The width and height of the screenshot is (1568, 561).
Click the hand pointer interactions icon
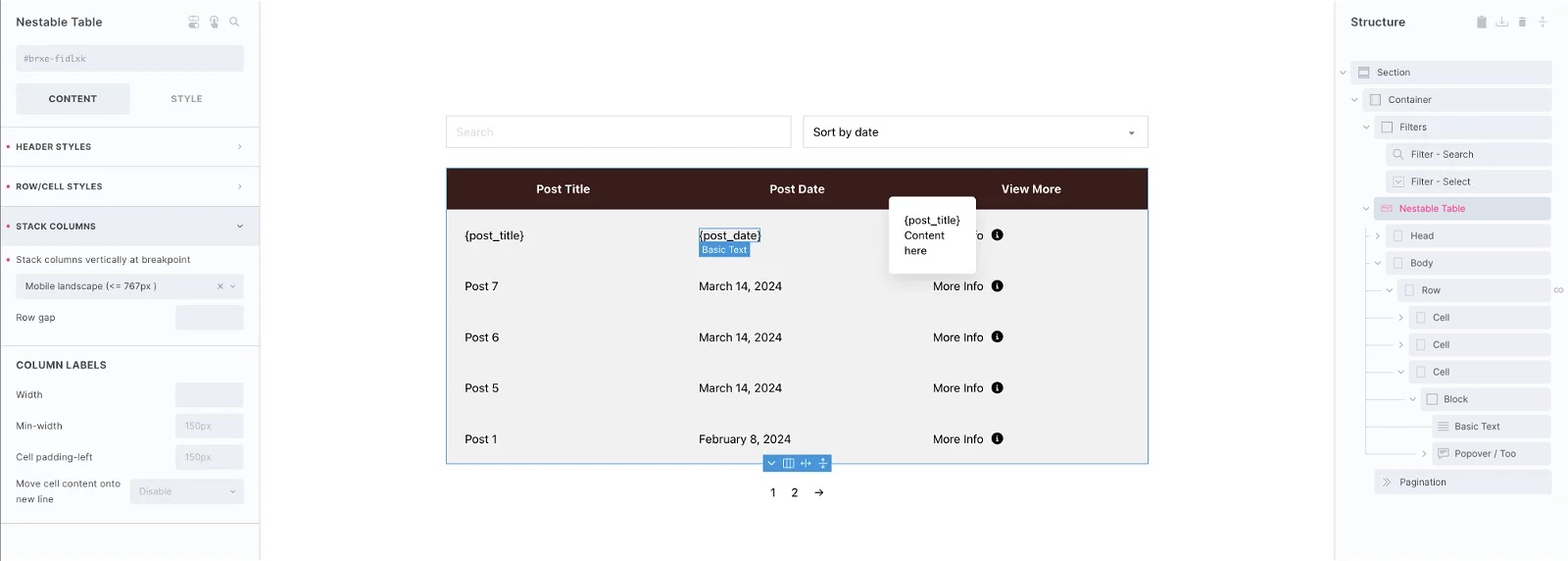214,22
